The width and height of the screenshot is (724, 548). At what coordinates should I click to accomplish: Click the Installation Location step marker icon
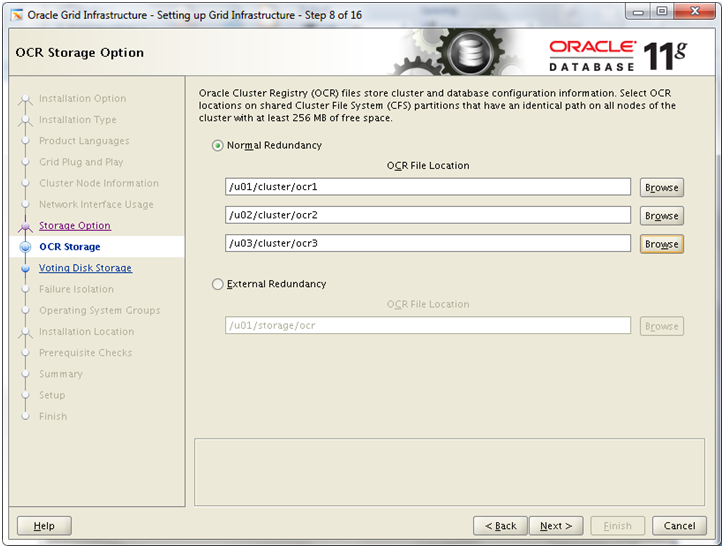(25, 333)
